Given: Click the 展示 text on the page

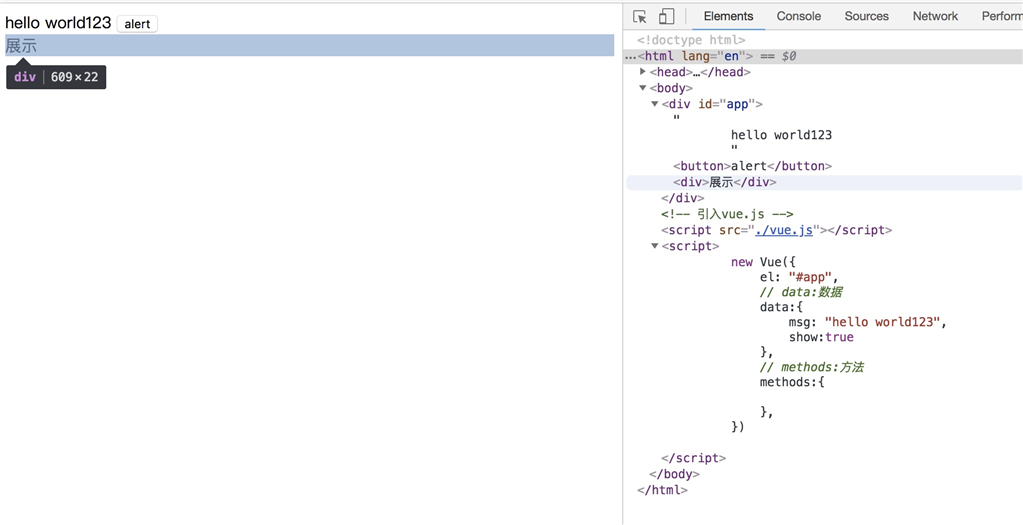Looking at the screenshot, I should tap(21, 46).
